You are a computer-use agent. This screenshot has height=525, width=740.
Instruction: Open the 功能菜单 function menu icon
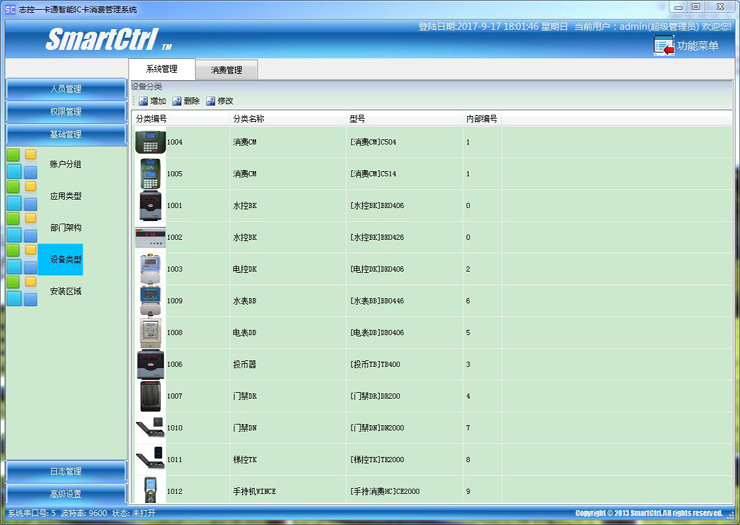pos(664,46)
